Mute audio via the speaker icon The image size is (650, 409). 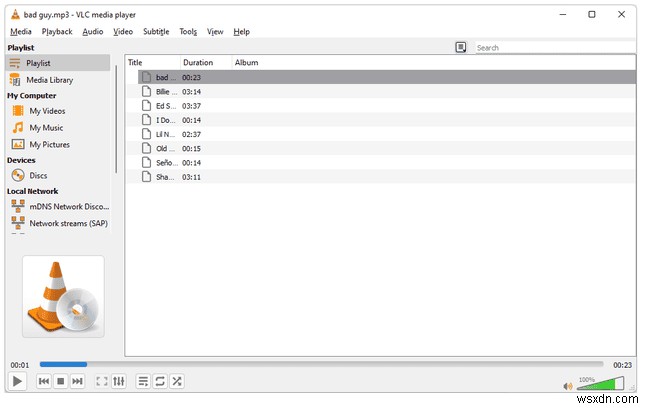[x=568, y=386]
